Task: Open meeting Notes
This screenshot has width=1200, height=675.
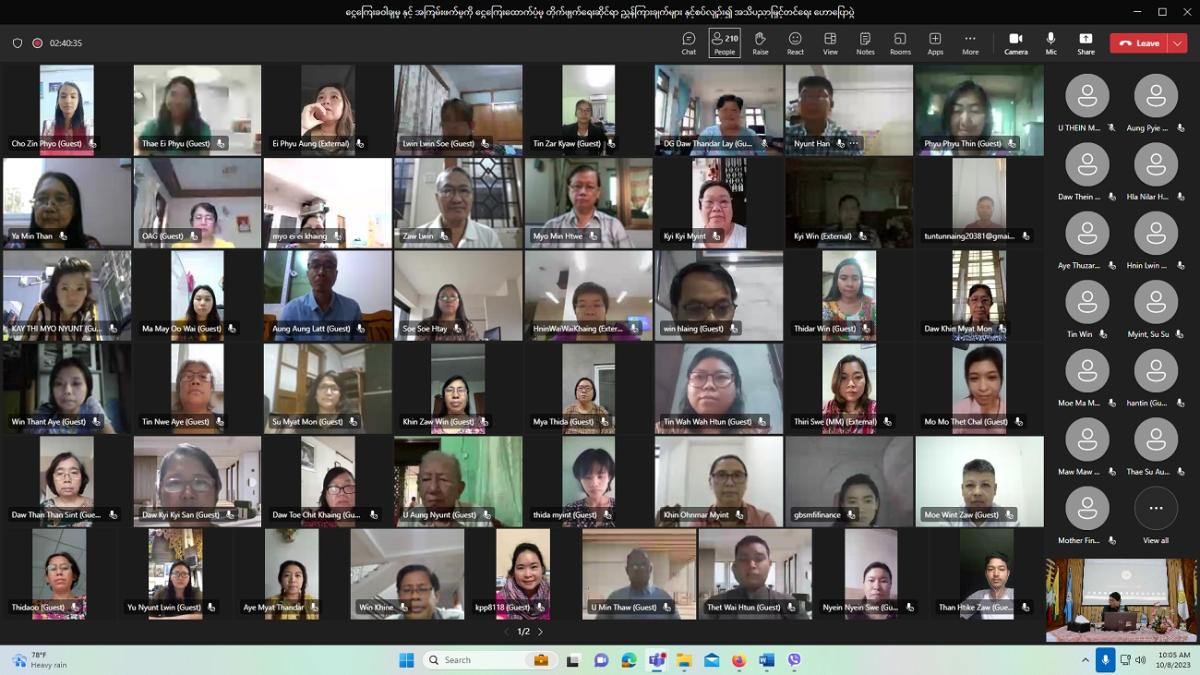Action: (865, 43)
